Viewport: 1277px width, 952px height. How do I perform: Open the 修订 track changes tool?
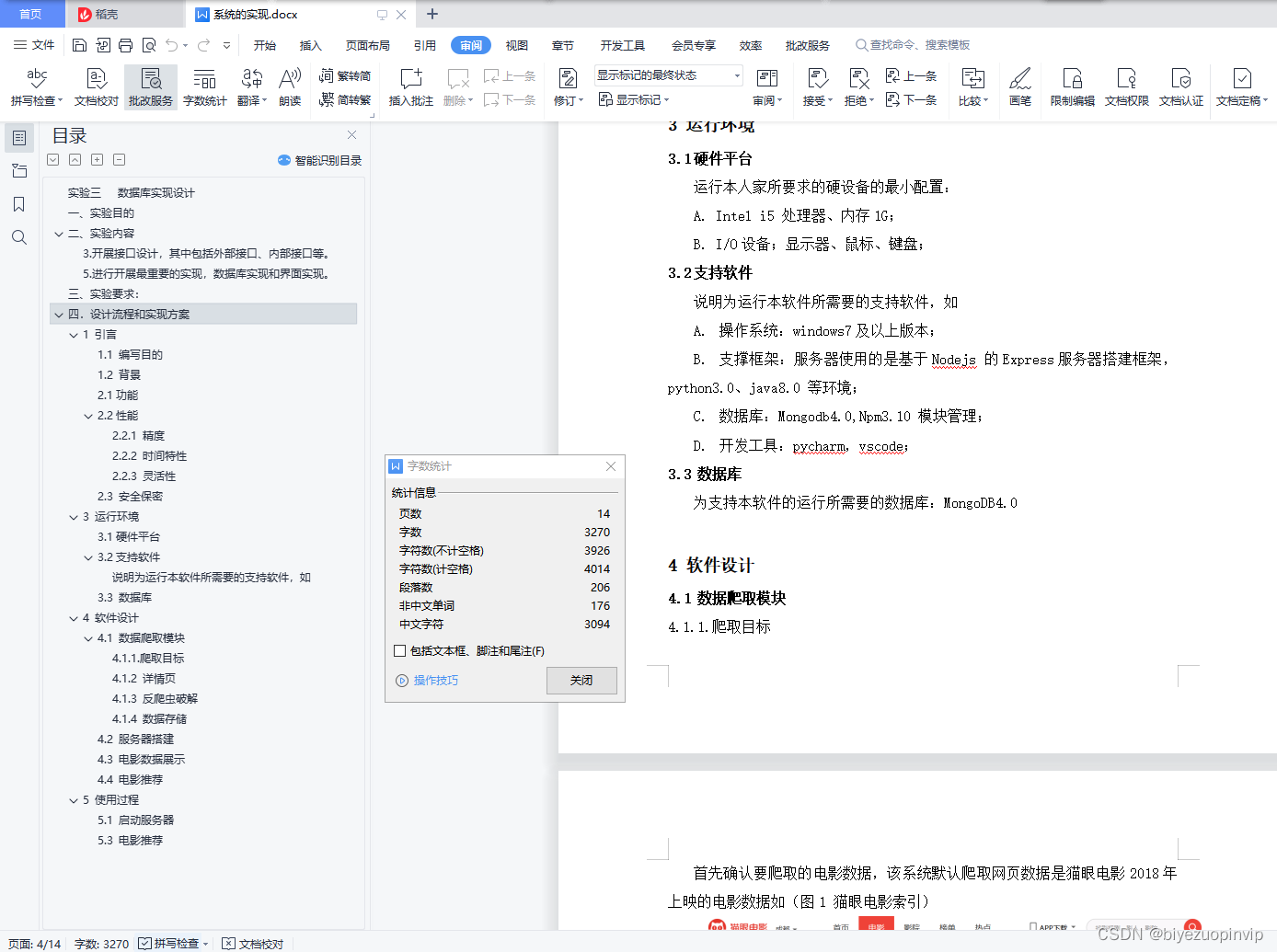tap(569, 87)
